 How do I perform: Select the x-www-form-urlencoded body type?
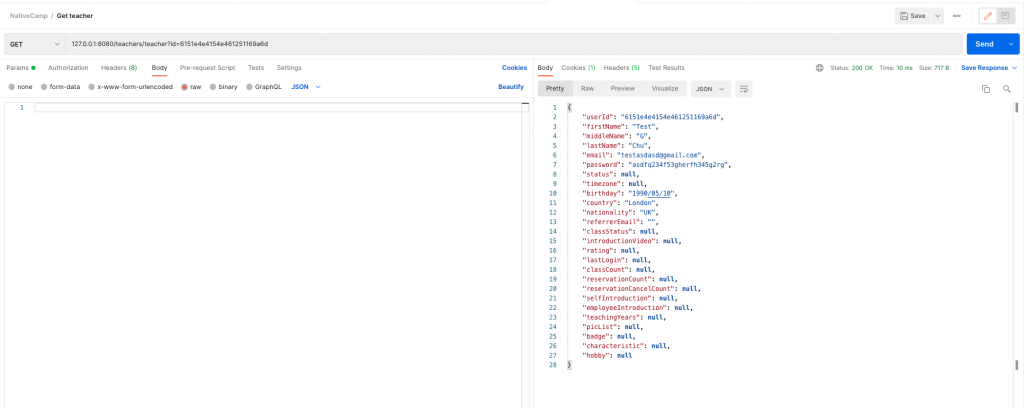[x=131, y=87]
